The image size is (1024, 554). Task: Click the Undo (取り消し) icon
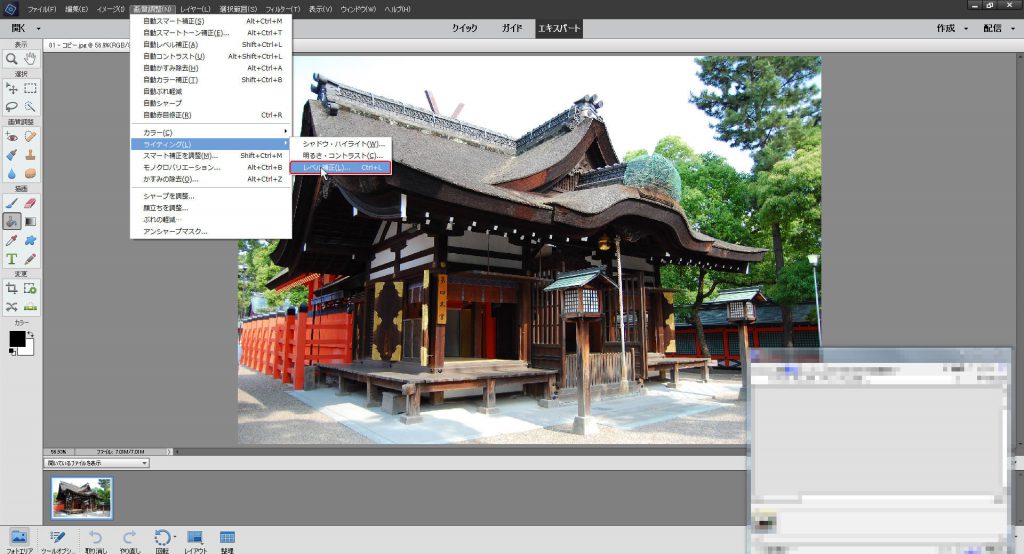click(x=96, y=538)
